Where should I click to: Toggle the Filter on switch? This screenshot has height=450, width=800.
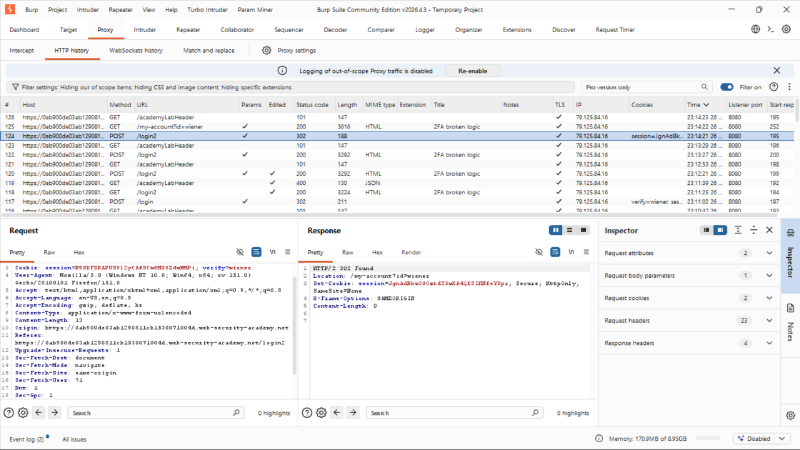[727, 87]
